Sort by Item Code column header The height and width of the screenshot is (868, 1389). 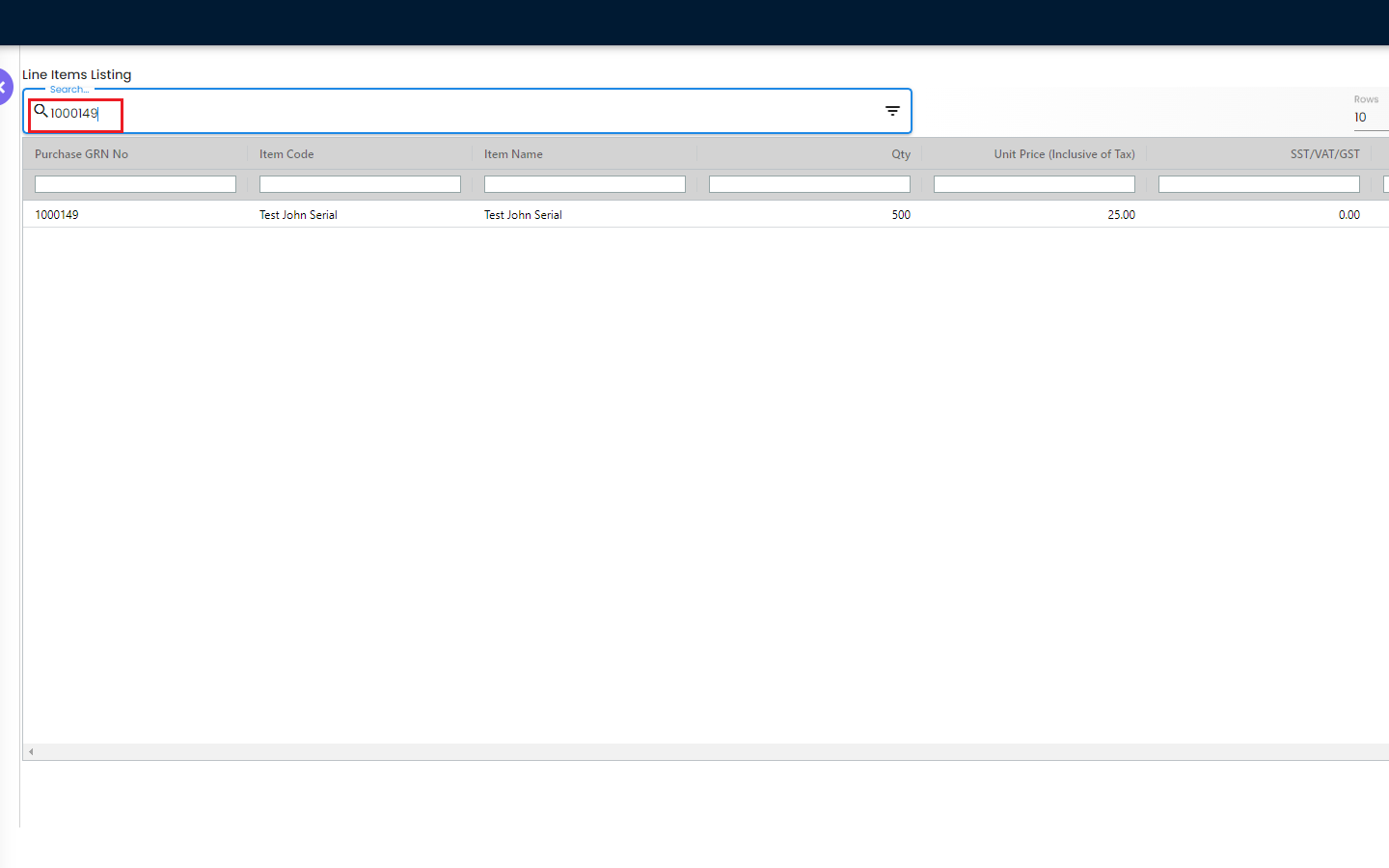(x=286, y=154)
